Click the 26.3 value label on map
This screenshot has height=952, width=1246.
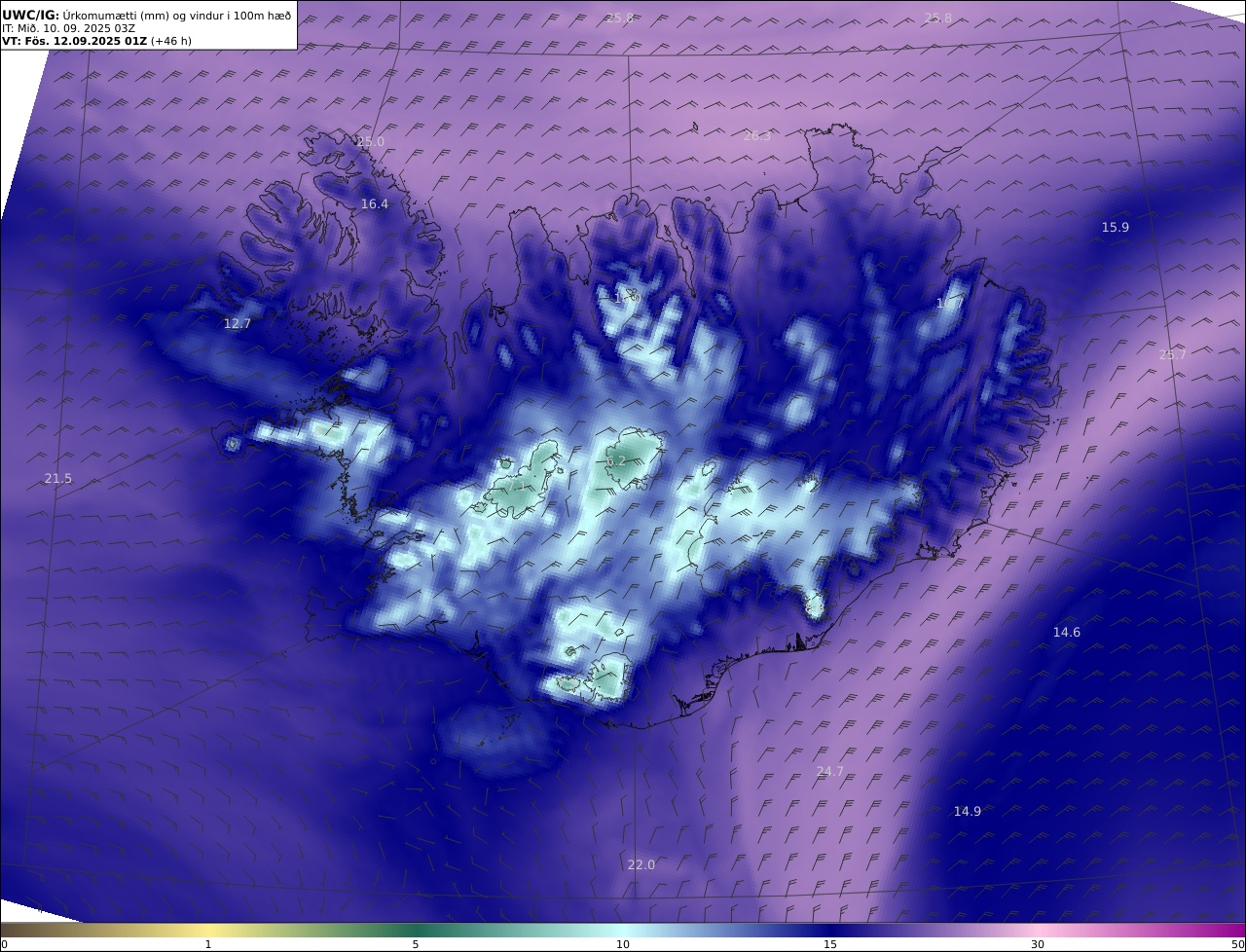click(x=756, y=135)
